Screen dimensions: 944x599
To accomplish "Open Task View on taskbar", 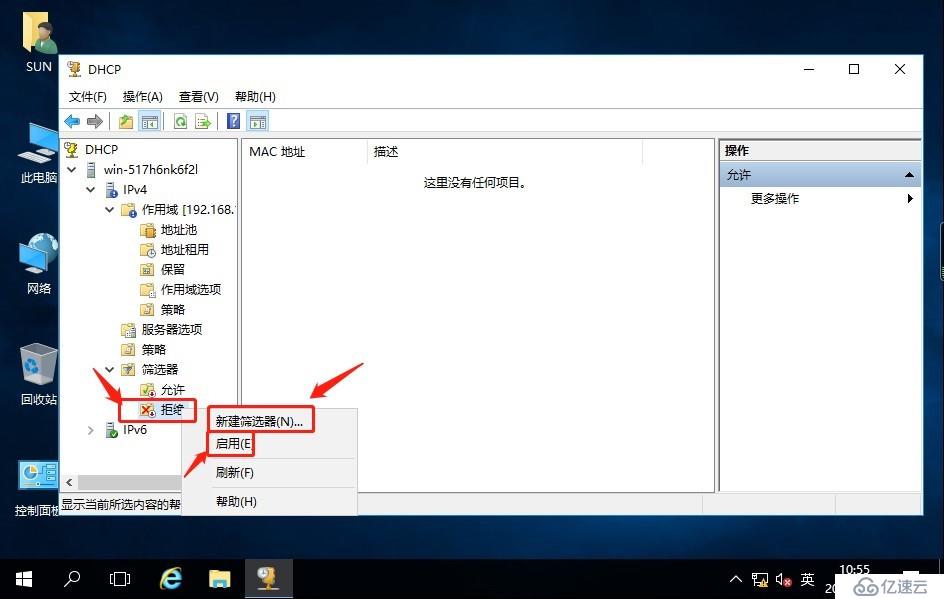I will pos(120,579).
